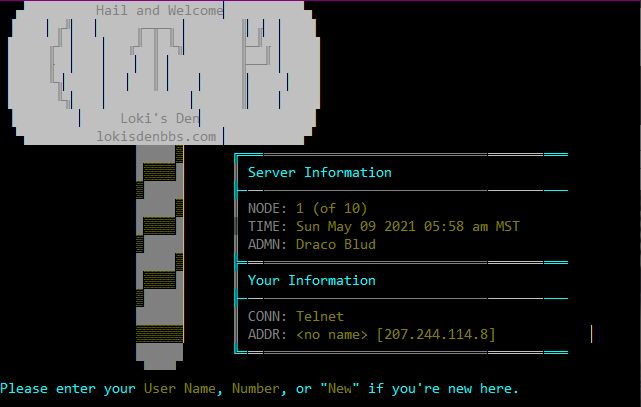
Task: Select the ADMN value 'Draco Blud'
Action: click(336, 244)
